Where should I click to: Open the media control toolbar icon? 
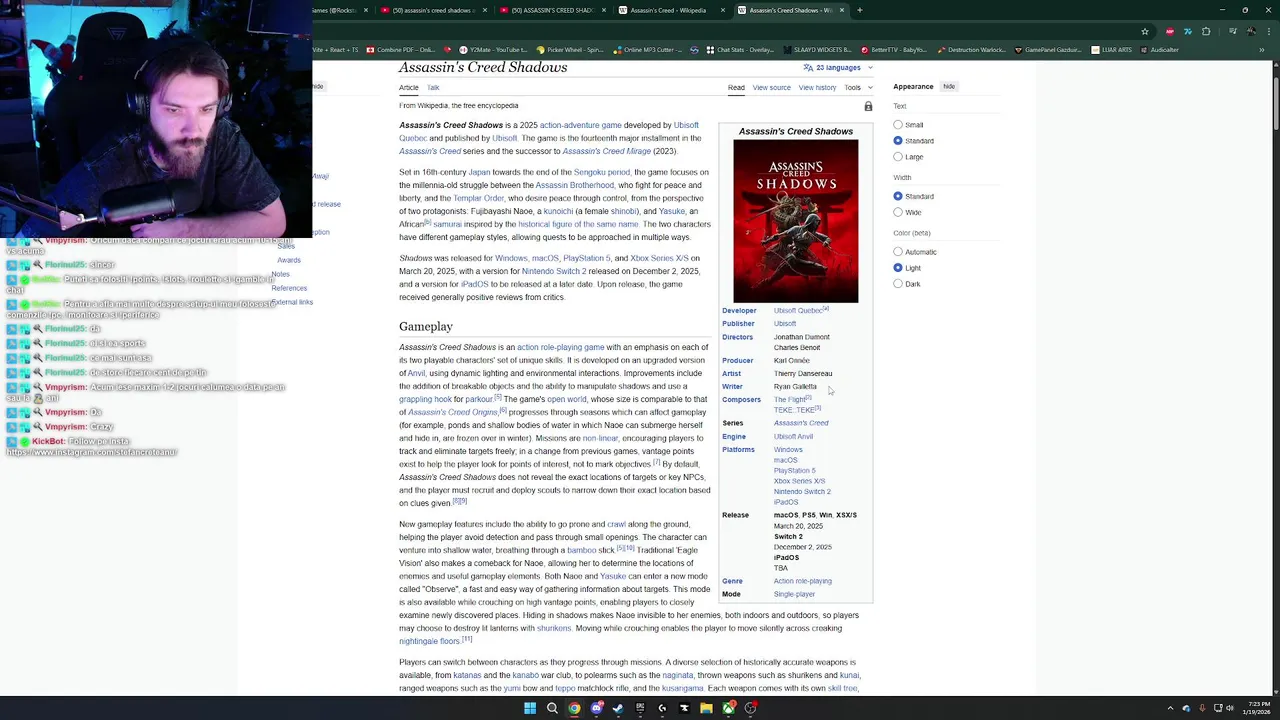coord(1233,31)
